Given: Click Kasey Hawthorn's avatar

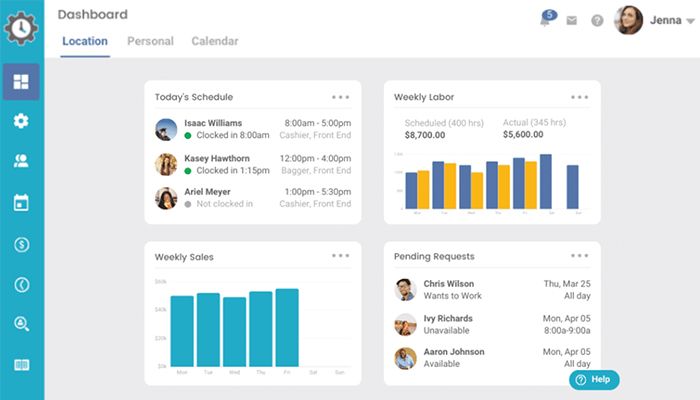Looking at the screenshot, I should (x=166, y=164).
